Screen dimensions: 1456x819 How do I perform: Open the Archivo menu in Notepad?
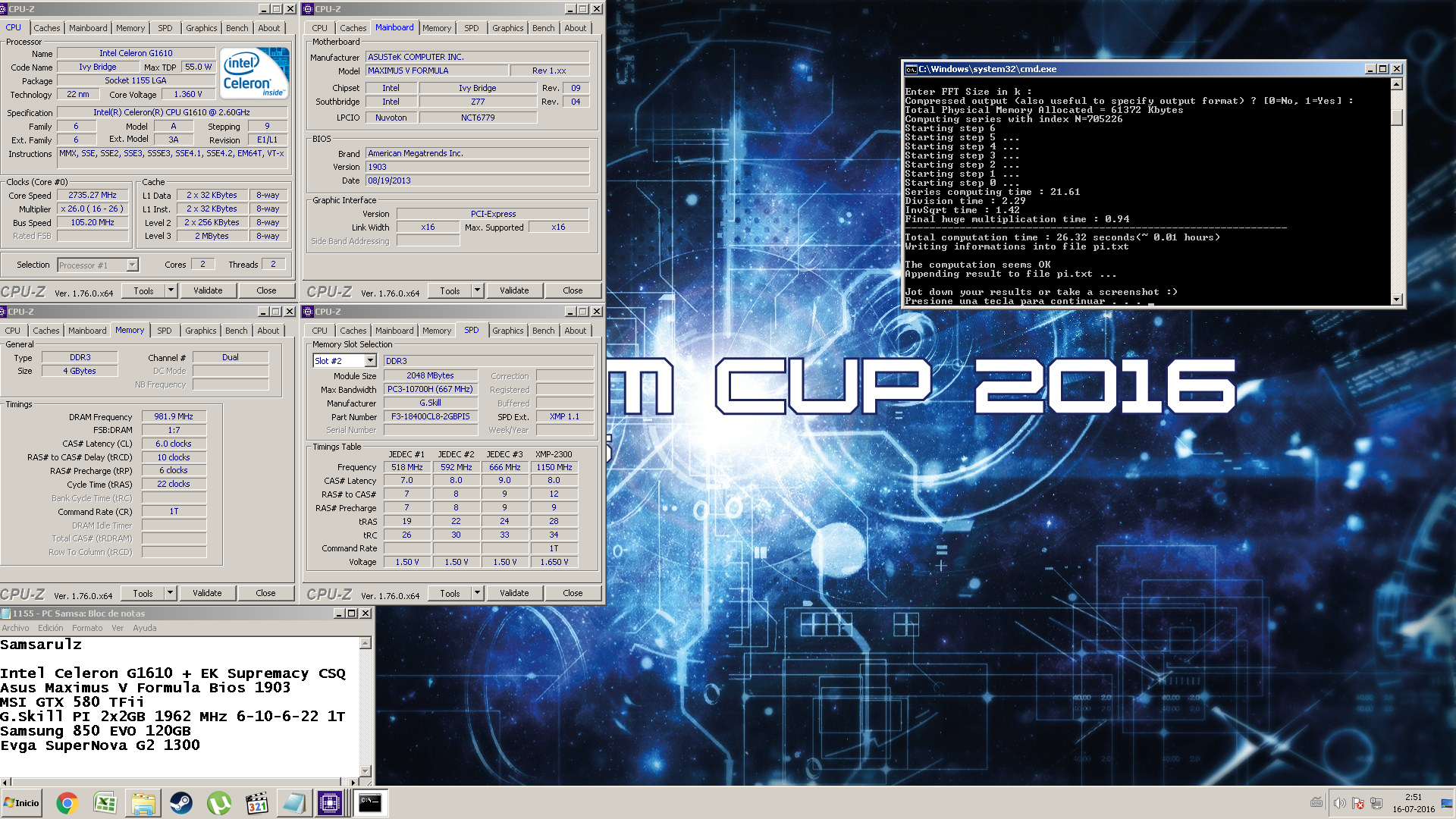tap(15, 628)
